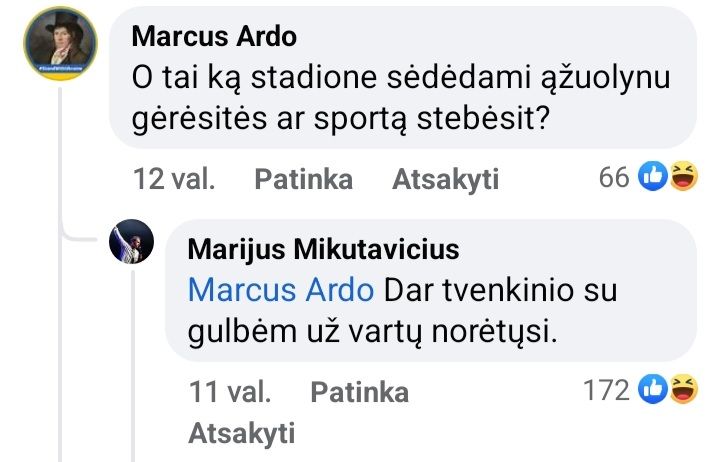Click the 11 val. timestamp

coord(229,392)
